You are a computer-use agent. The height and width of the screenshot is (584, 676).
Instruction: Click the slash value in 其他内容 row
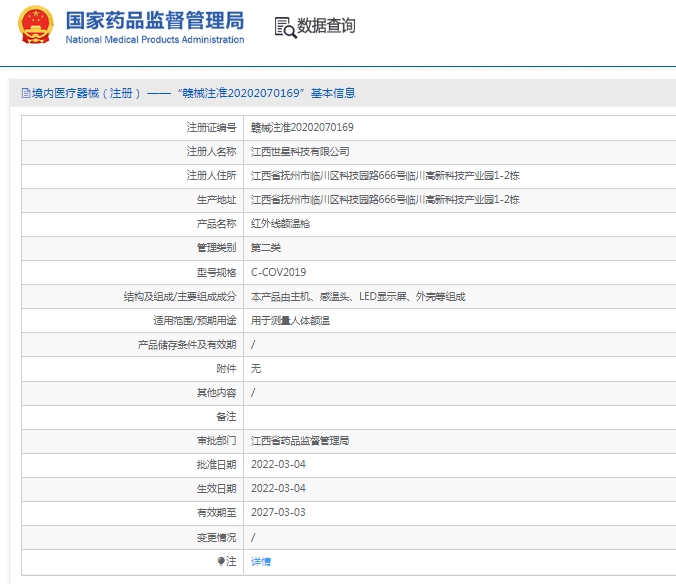coord(253,393)
